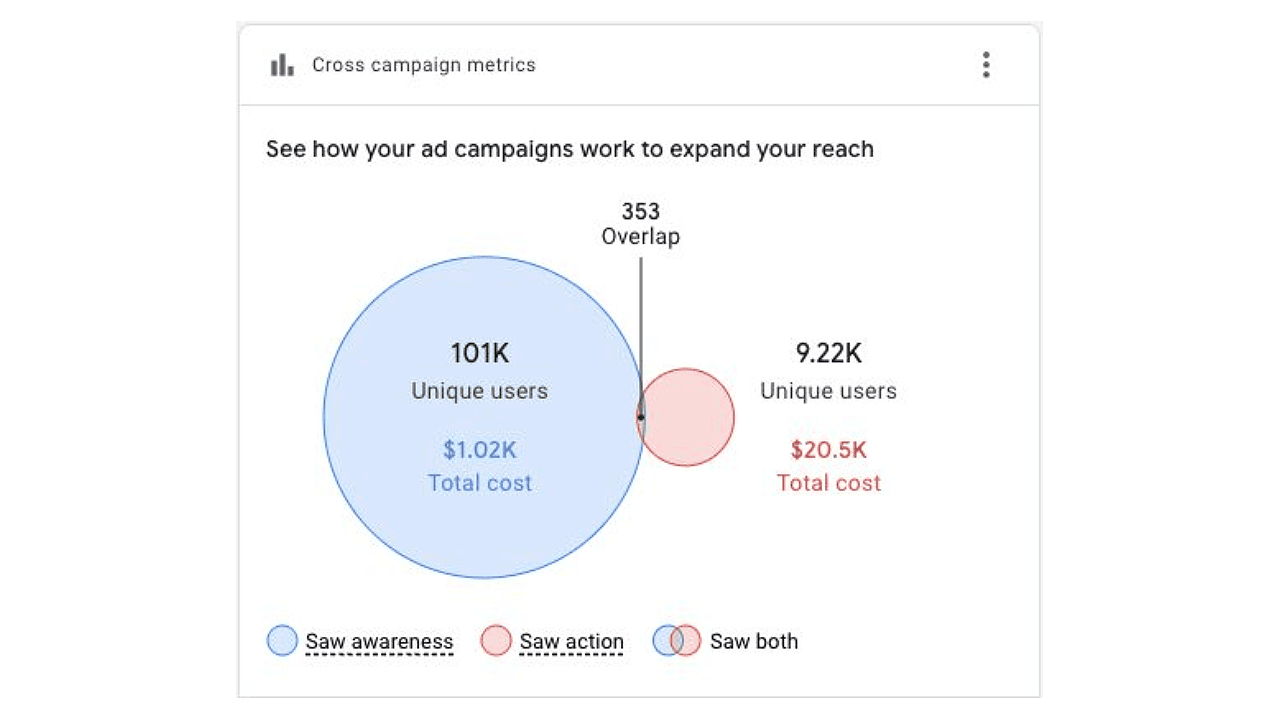Click the Saw both legend text
Screen dimensions: 1280x720
tap(754, 641)
